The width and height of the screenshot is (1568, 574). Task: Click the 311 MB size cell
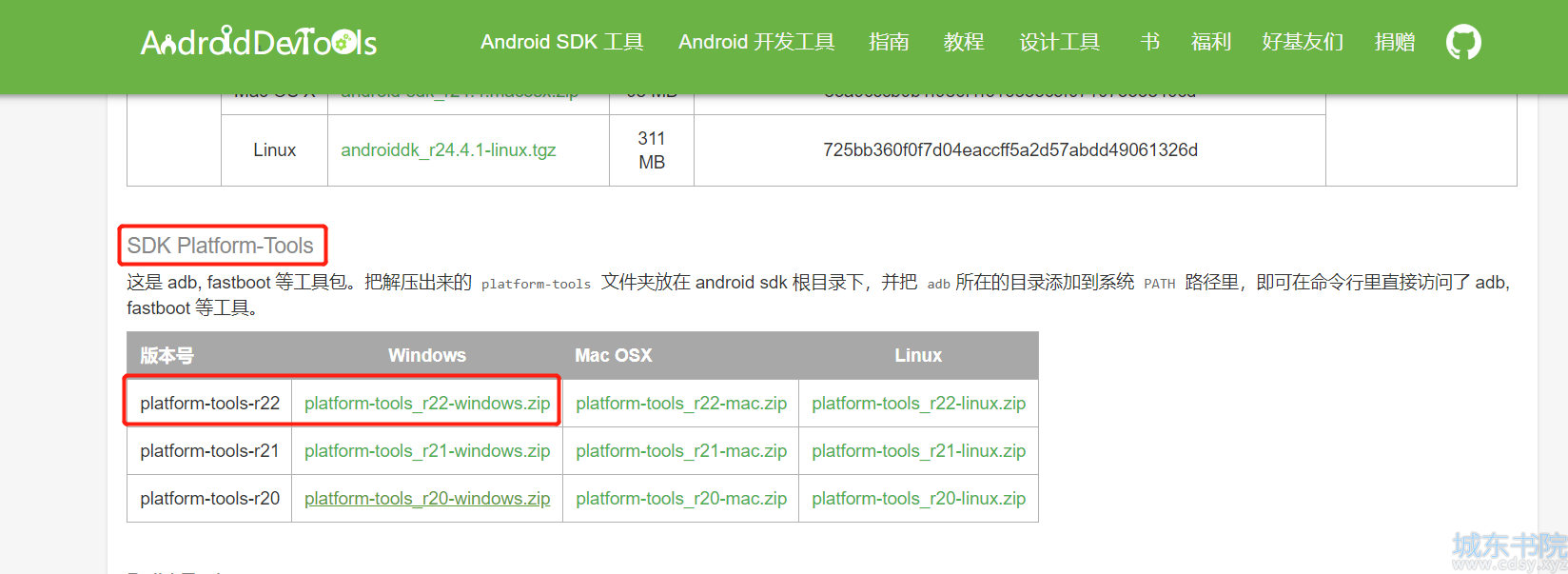[652, 150]
